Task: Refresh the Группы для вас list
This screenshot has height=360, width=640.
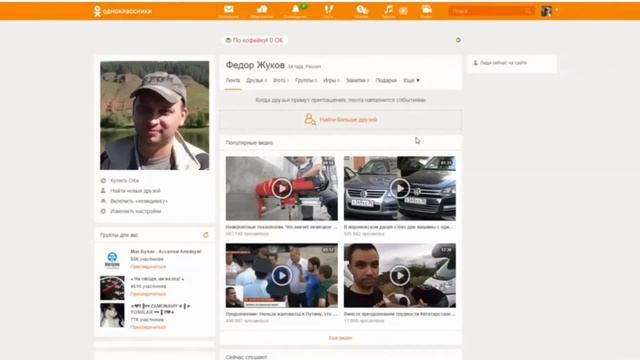Action: pos(206,235)
